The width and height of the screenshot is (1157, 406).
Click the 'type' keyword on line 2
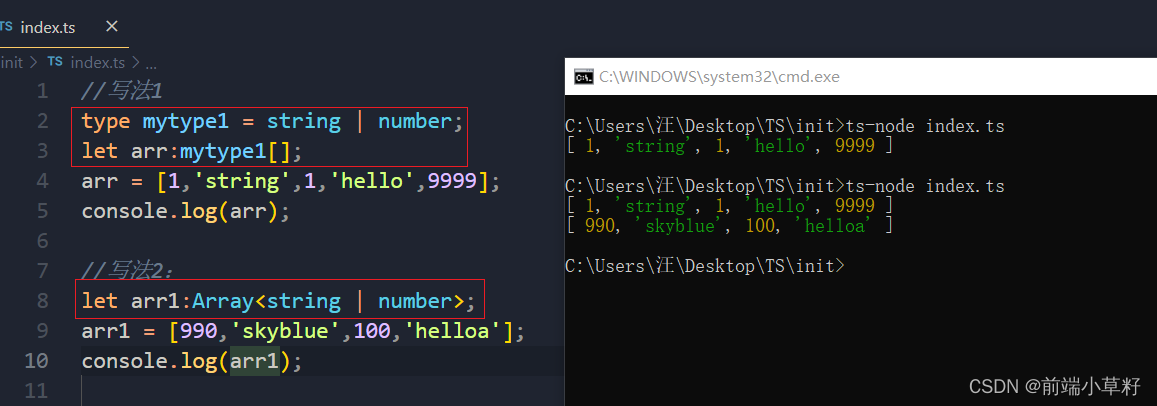106,121
